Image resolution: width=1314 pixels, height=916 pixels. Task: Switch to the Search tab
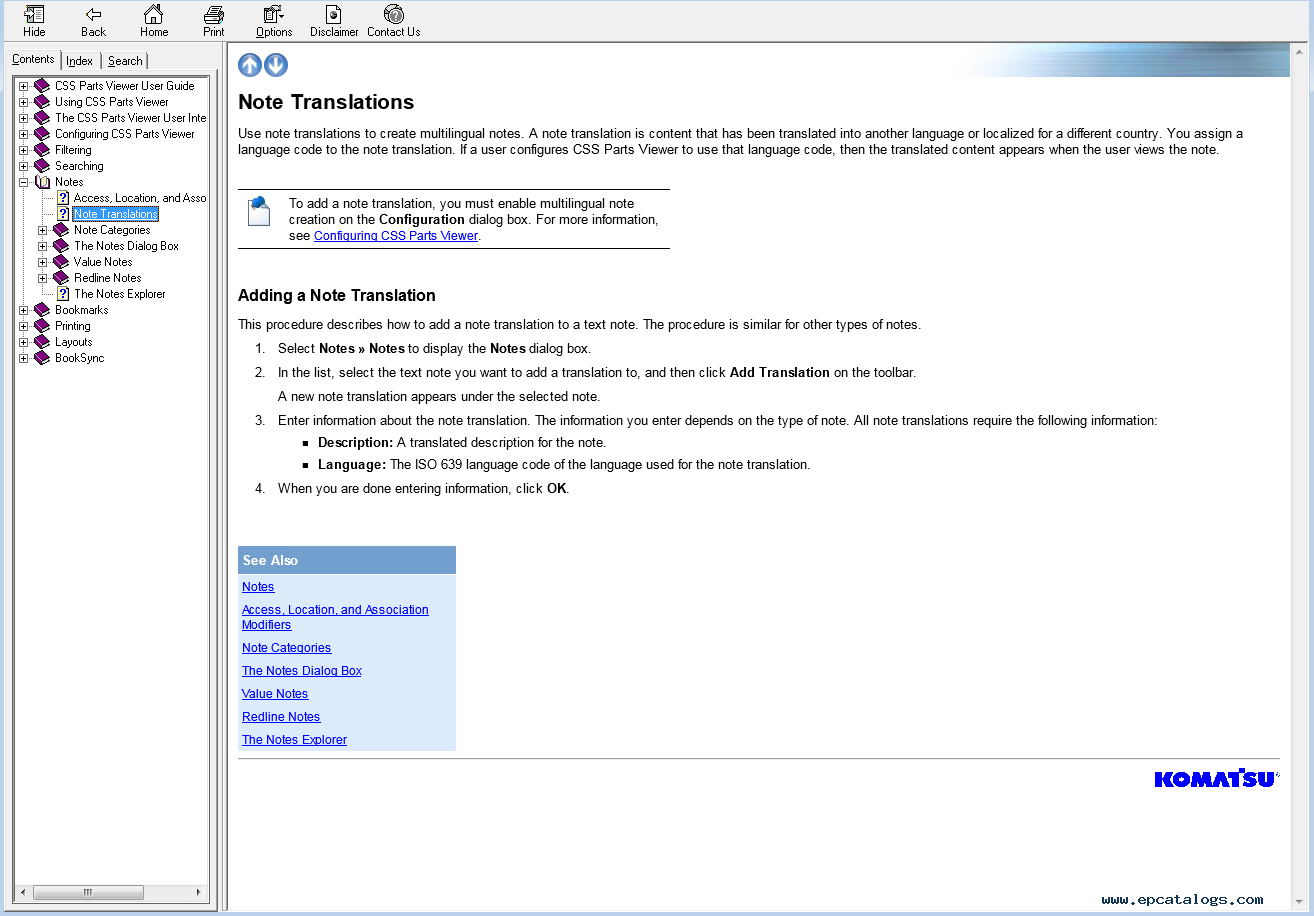pyautogui.click(x=125, y=61)
